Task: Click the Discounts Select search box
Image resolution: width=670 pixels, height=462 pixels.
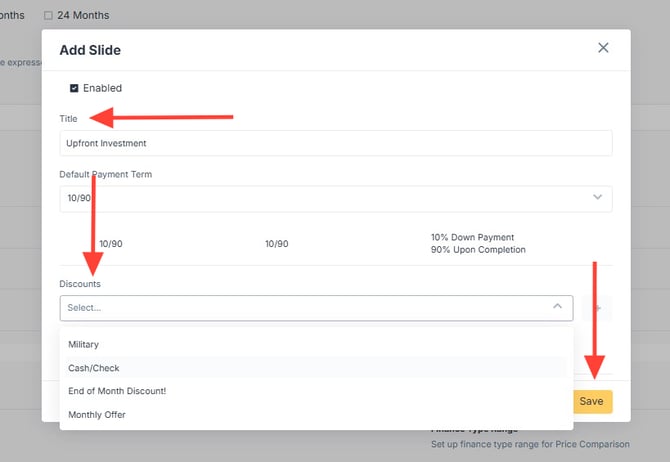Action: [300, 308]
